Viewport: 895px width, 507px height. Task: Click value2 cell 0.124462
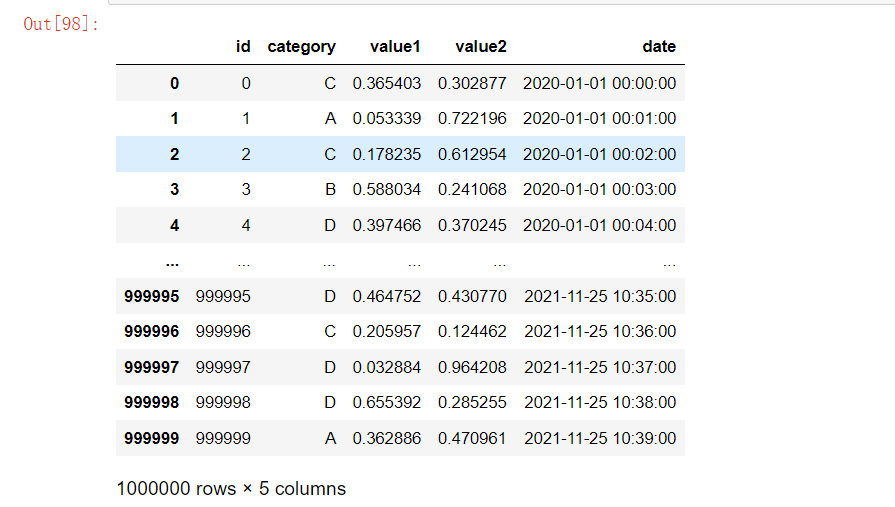(472, 331)
